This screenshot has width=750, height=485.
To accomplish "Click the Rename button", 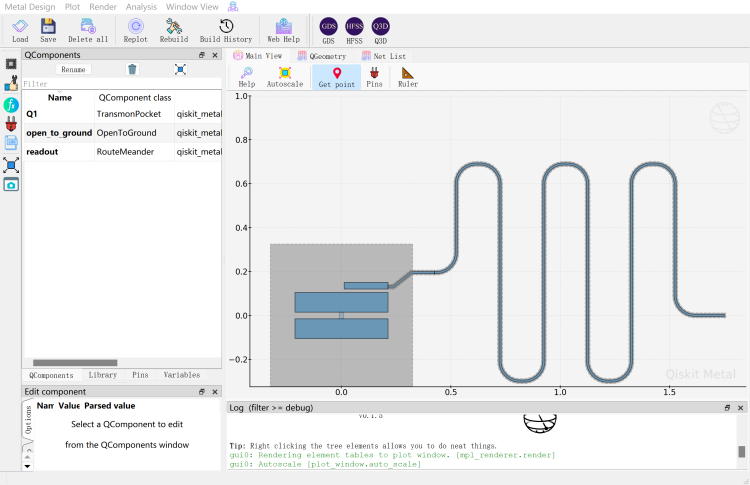I will pyautogui.click(x=73, y=70).
